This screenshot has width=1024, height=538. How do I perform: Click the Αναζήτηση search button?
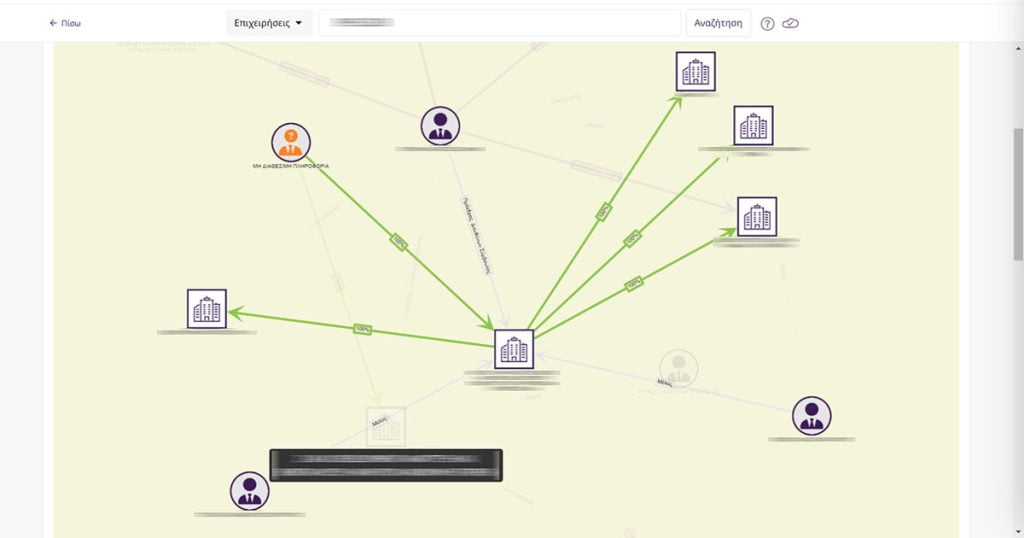tap(718, 23)
